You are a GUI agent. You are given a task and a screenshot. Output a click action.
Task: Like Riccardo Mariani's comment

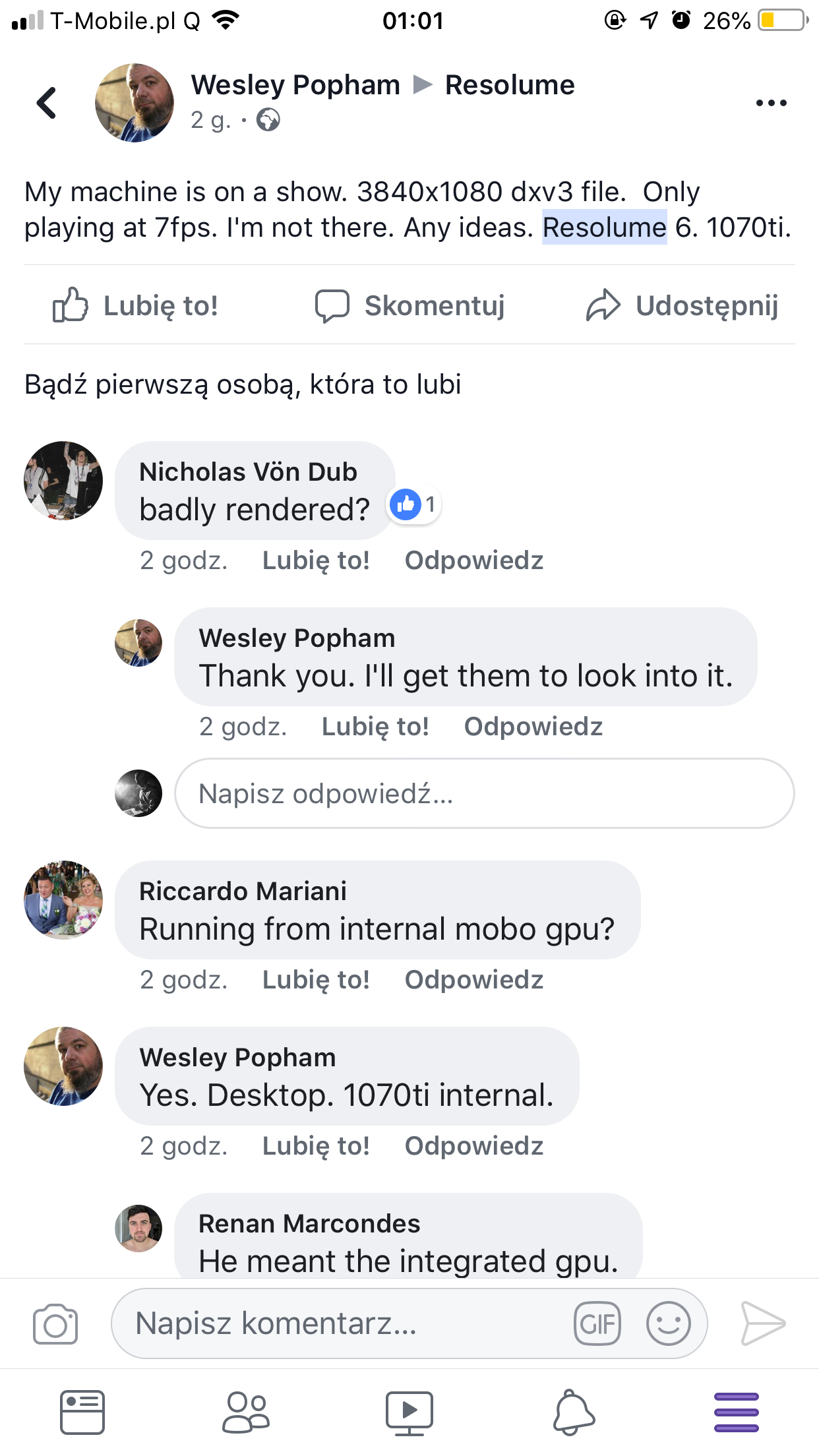[x=316, y=980]
